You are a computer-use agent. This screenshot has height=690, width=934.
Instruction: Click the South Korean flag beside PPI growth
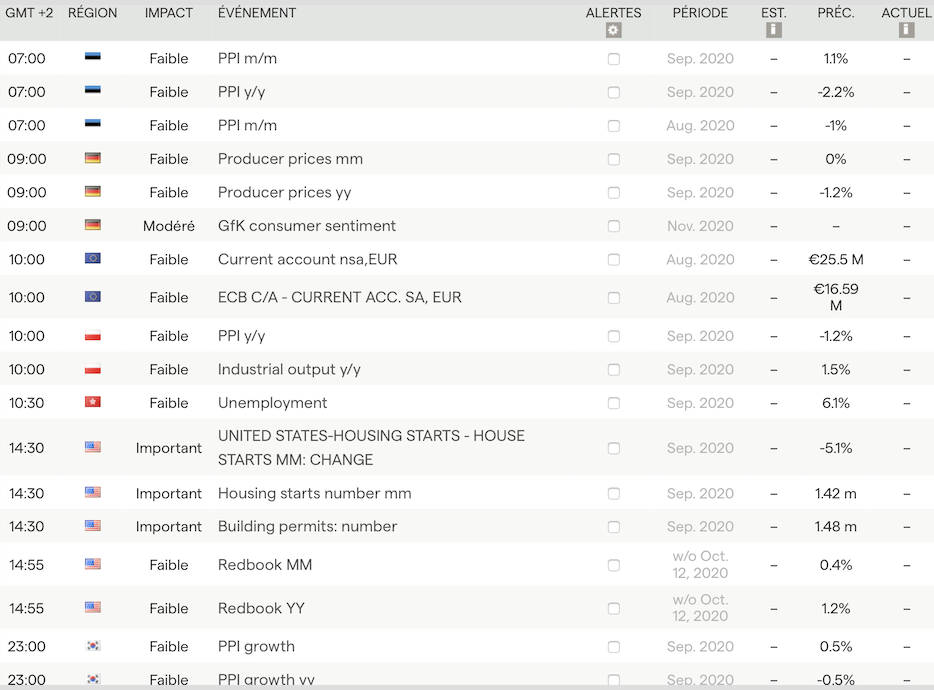(x=93, y=646)
